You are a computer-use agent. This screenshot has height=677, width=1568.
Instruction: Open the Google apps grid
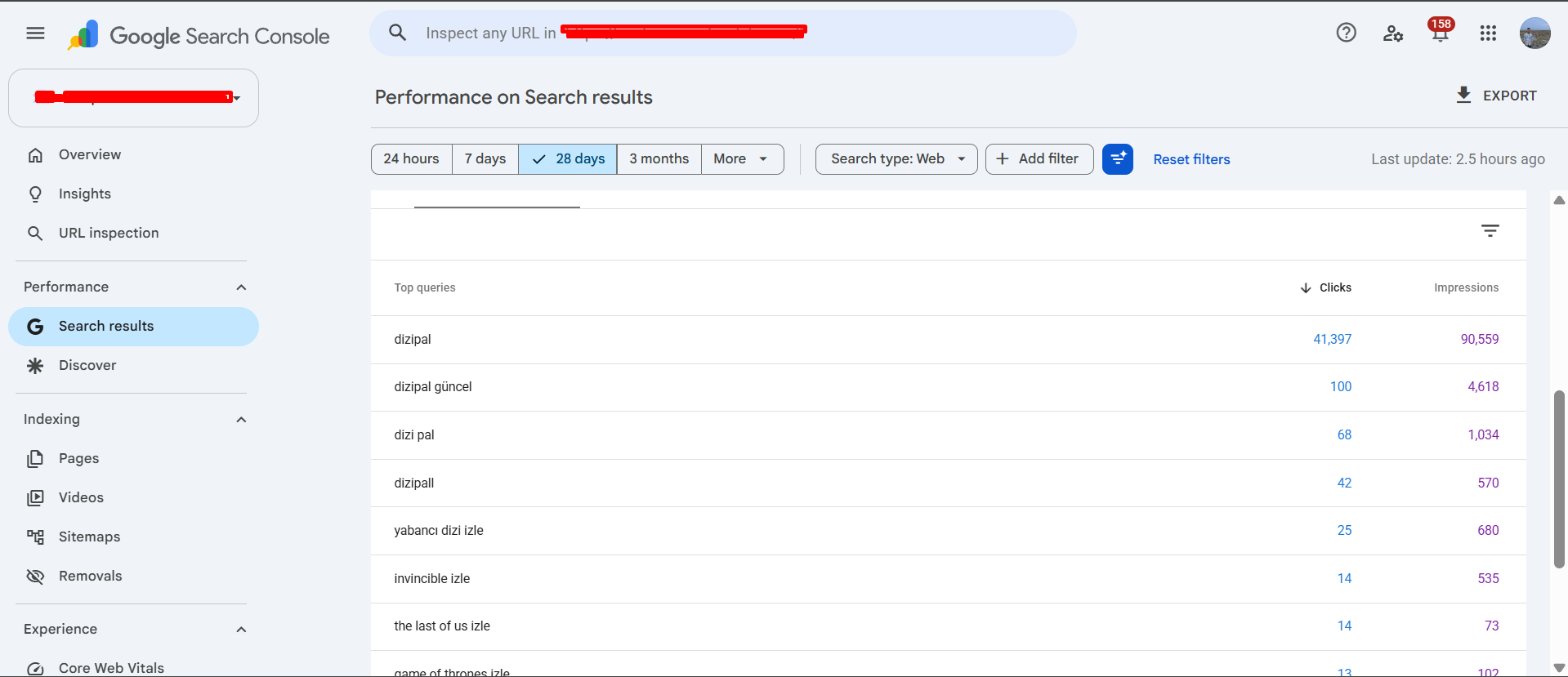coord(1488,33)
